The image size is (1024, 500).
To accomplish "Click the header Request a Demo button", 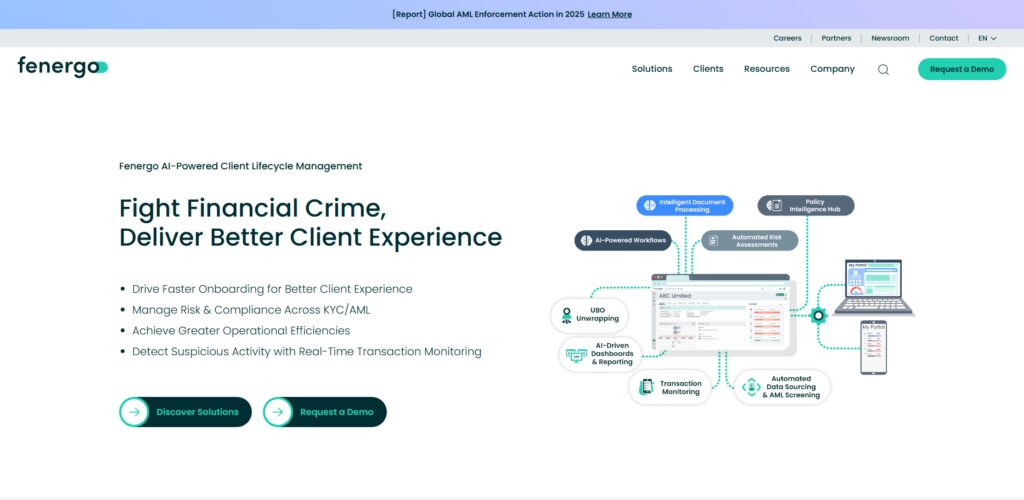I will (962, 69).
